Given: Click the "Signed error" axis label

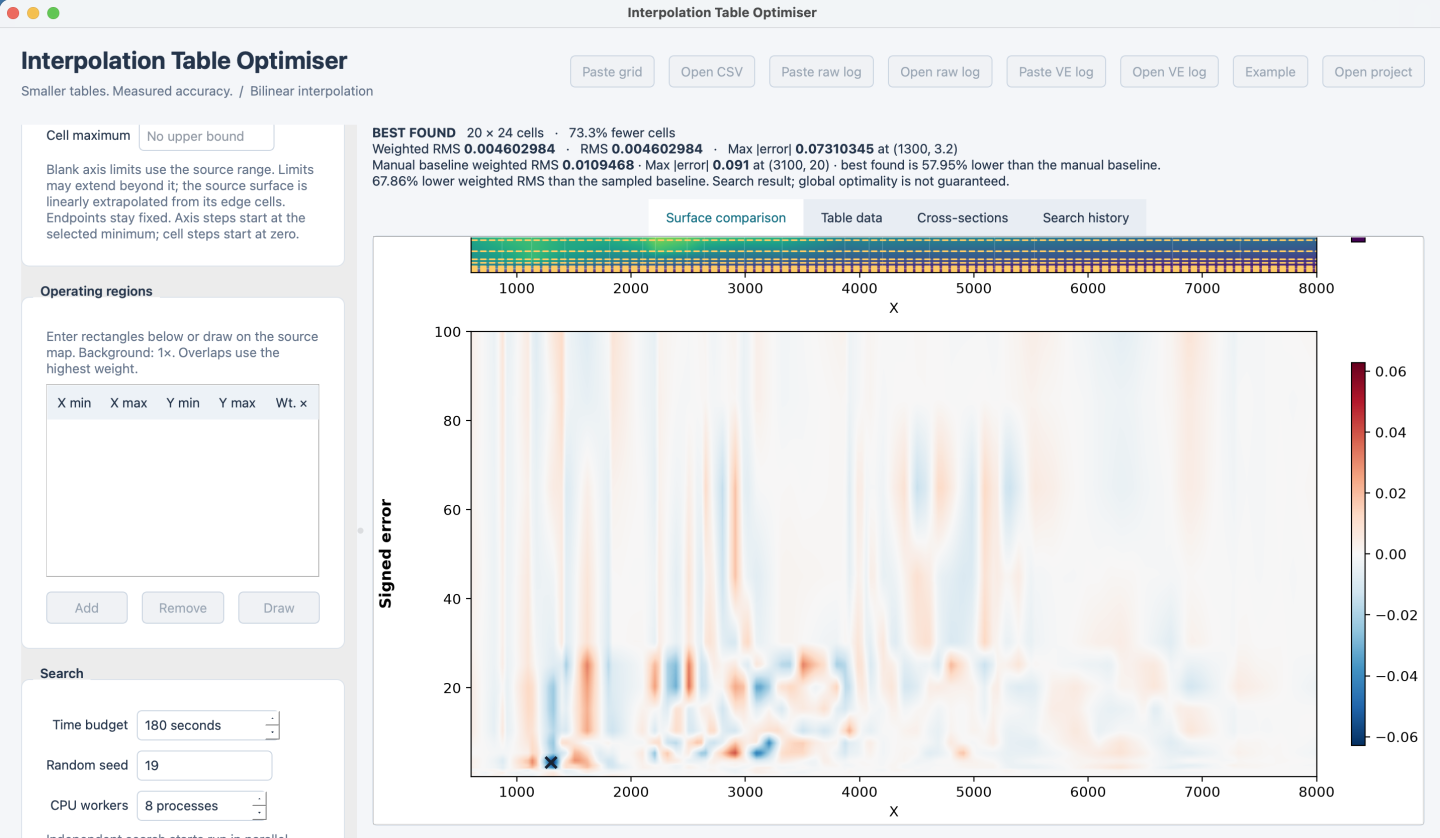Looking at the screenshot, I should point(385,554).
